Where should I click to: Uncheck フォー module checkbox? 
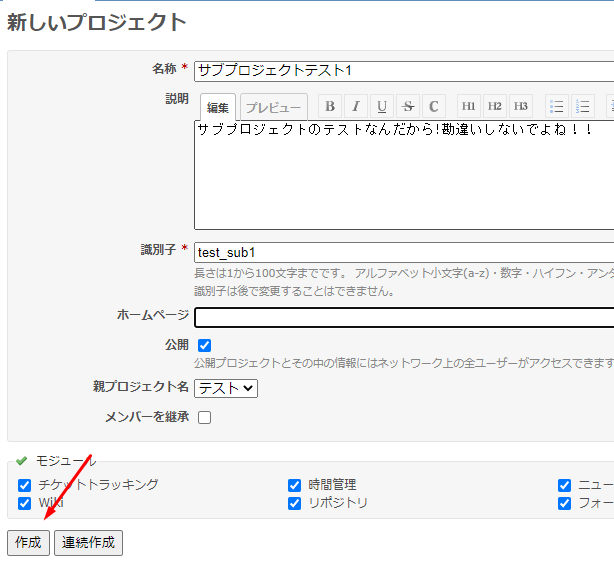(x=564, y=503)
